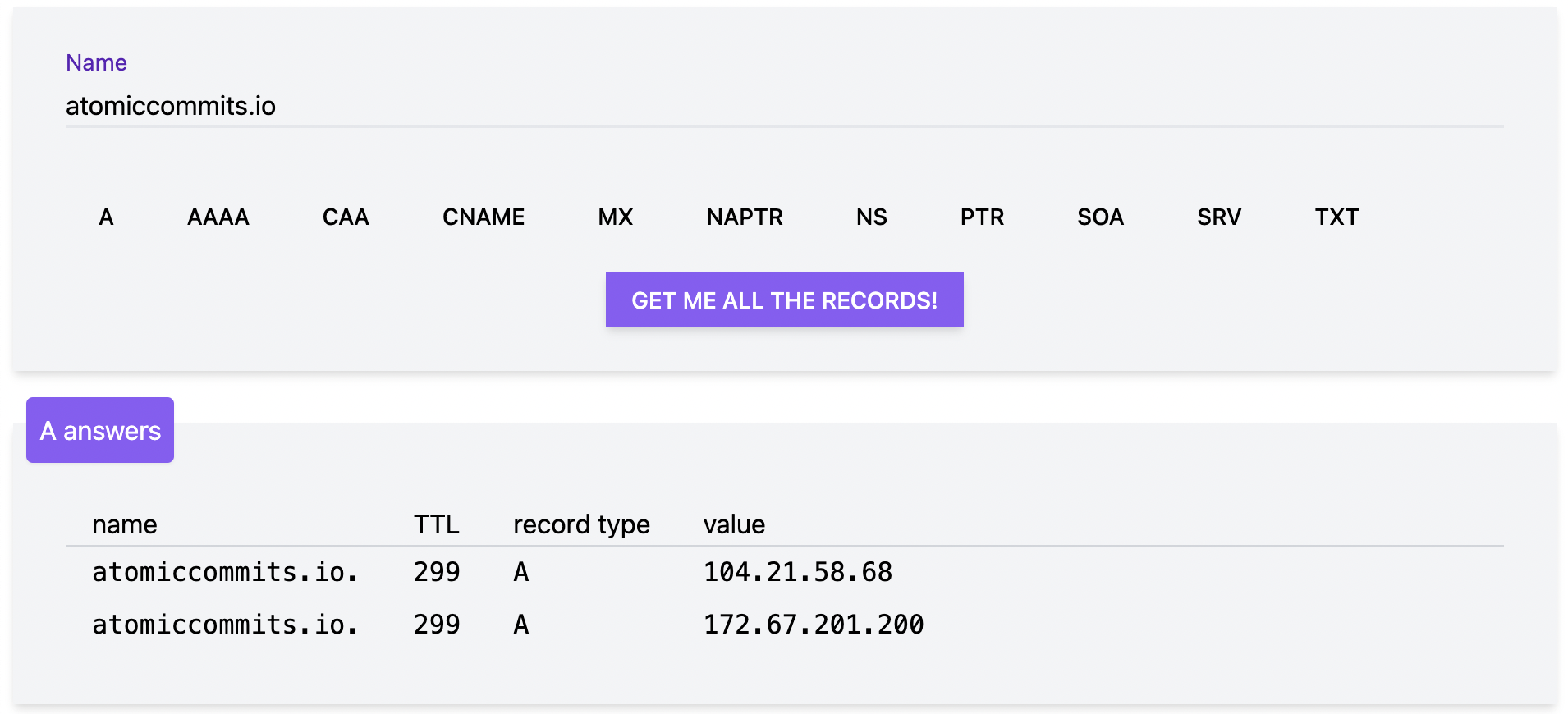Pick the CNAME record type
1568x714 pixels.
[483, 217]
